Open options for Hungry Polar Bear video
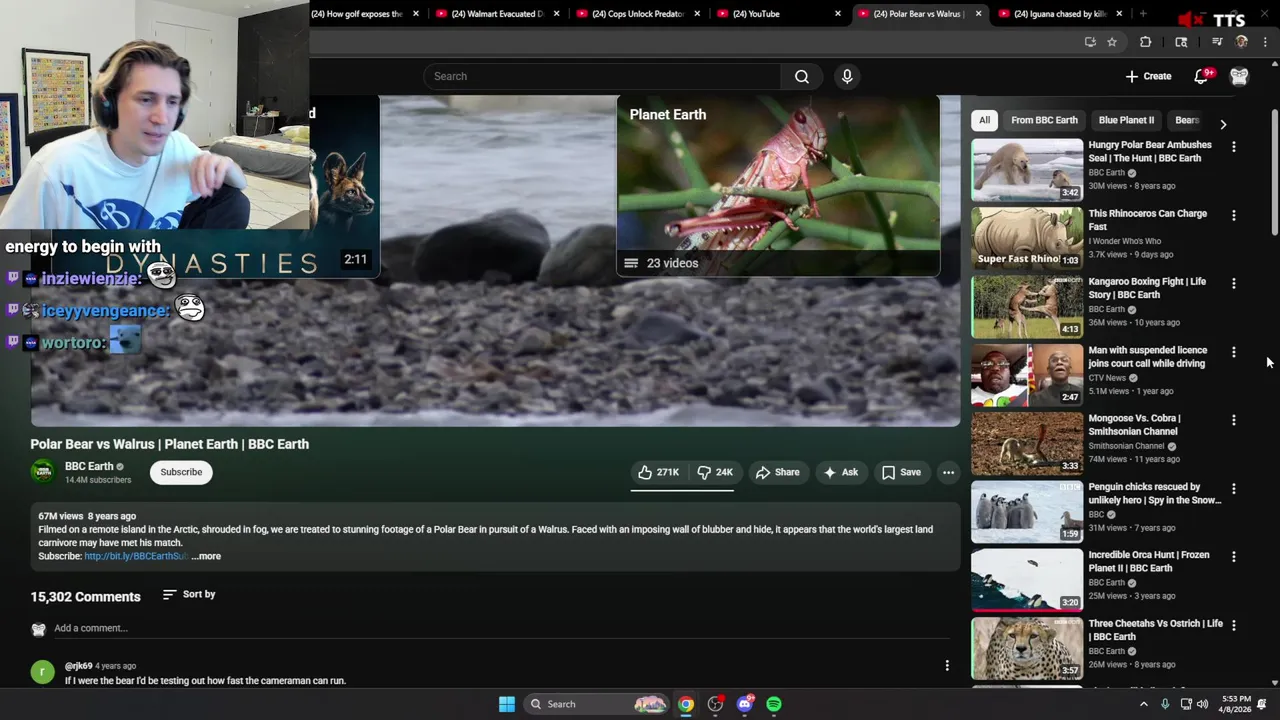The height and width of the screenshot is (720, 1280). click(1234, 147)
